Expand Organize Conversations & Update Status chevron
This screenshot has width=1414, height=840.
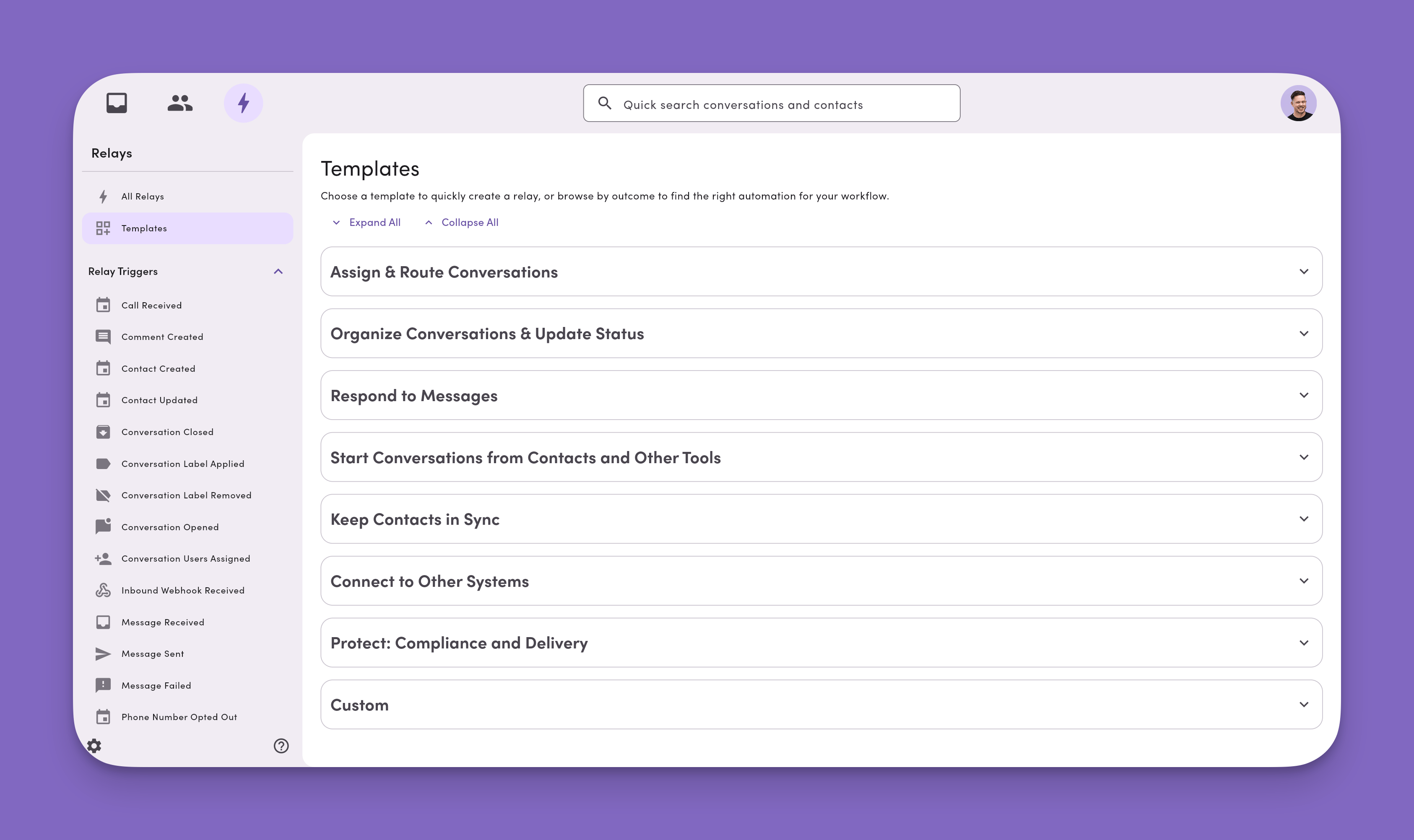1304,333
